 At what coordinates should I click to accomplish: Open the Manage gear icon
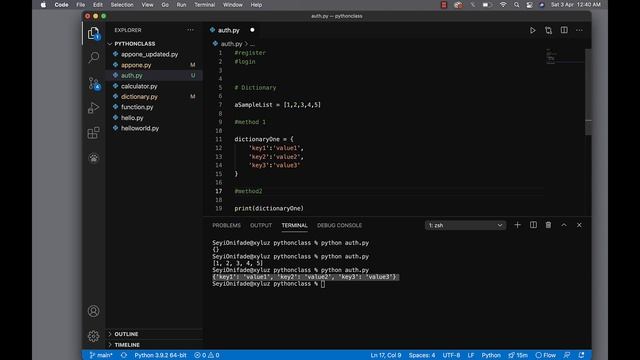(x=93, y=336)
